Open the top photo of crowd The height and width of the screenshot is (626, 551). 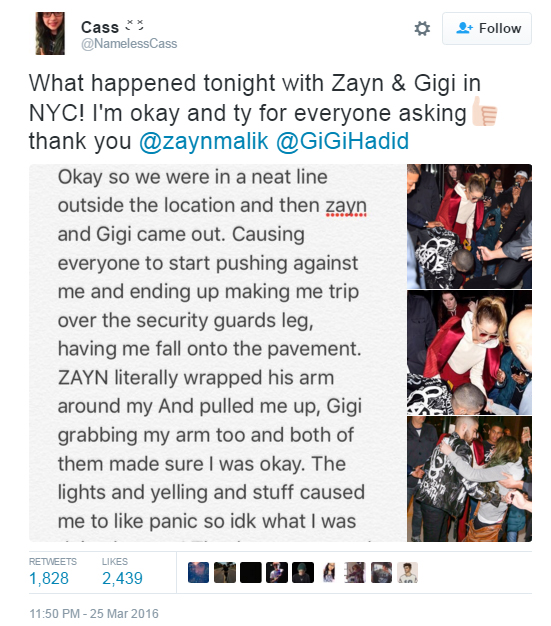coord(469,226)
